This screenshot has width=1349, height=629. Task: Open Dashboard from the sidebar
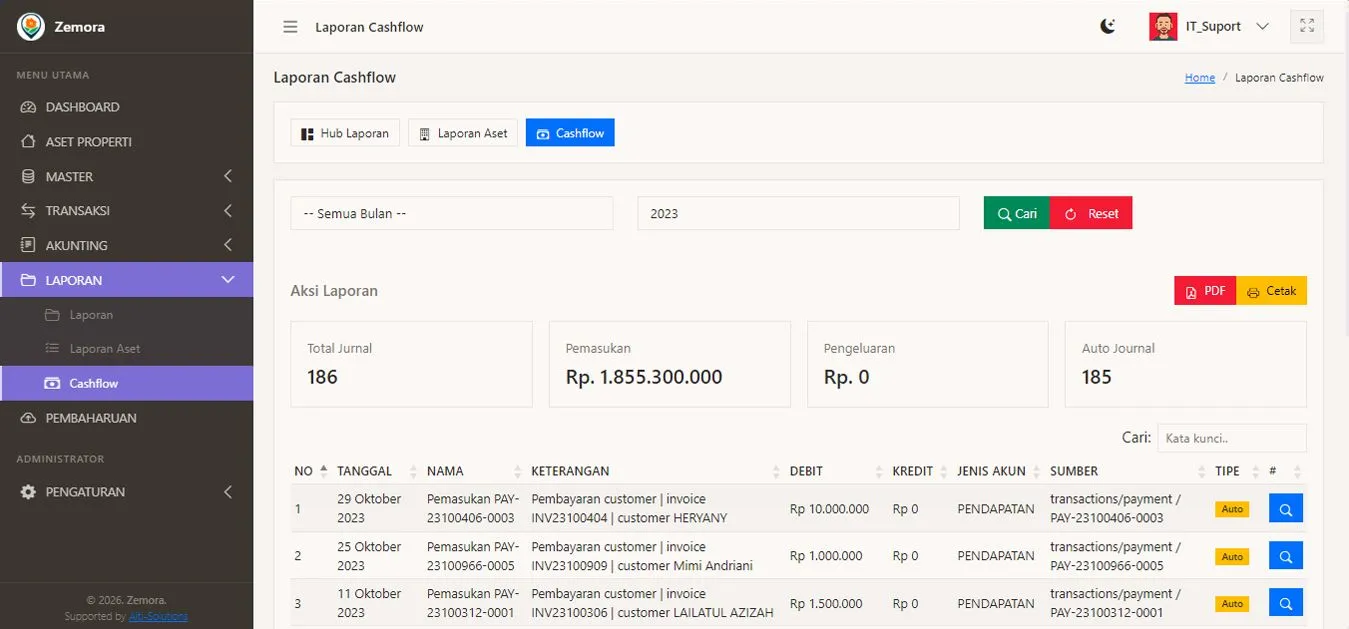[82, 107]
